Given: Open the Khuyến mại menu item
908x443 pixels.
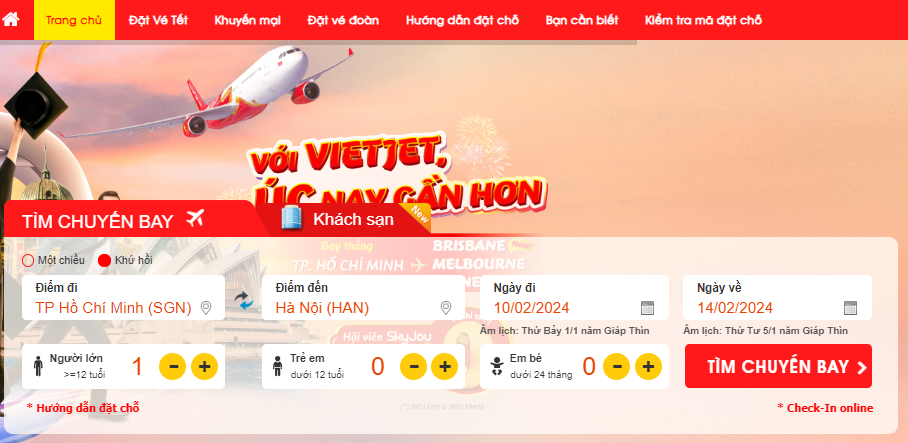Looking at the screenshot, I should 247,20.
